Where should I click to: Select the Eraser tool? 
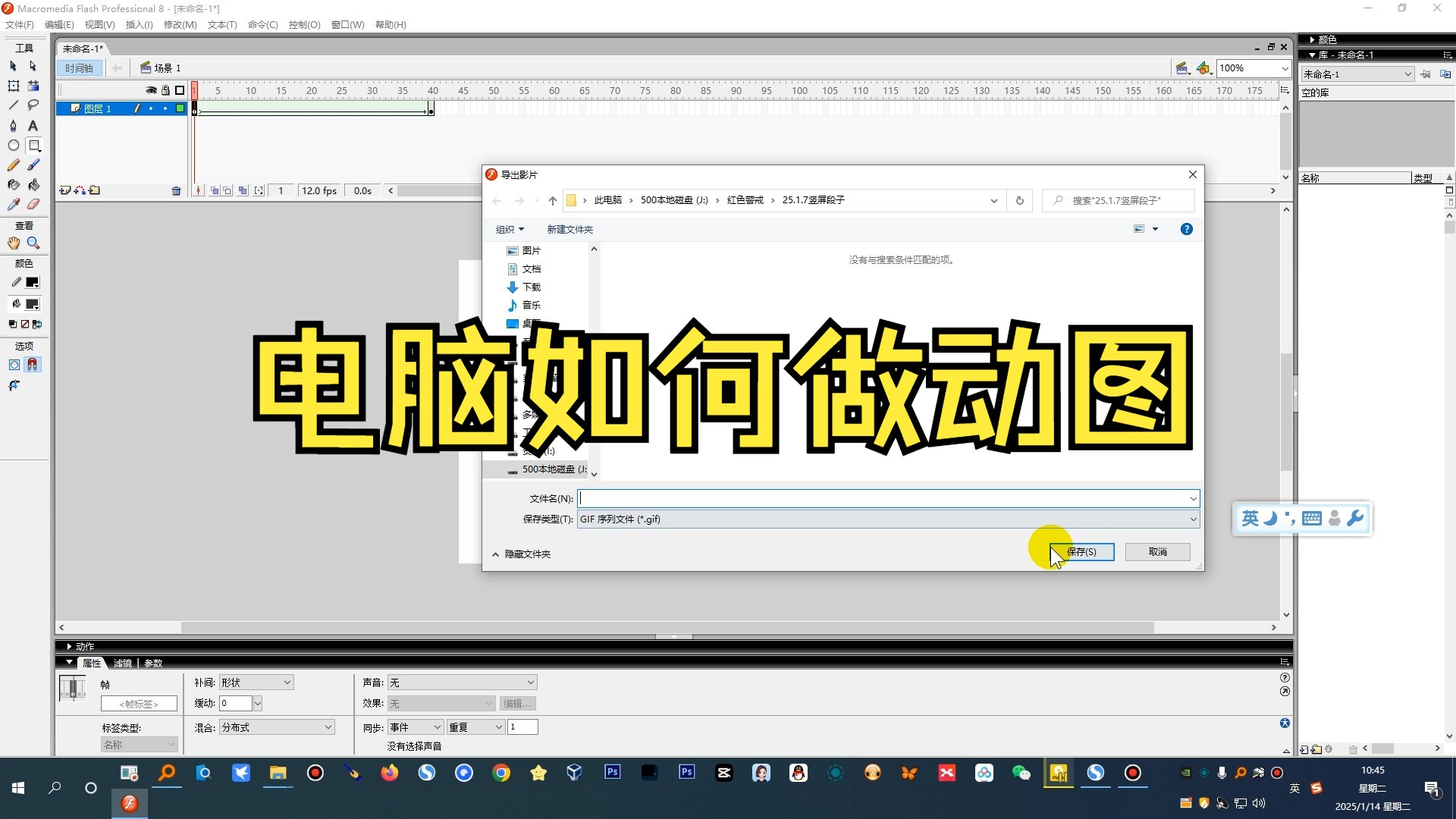point(33,204)
